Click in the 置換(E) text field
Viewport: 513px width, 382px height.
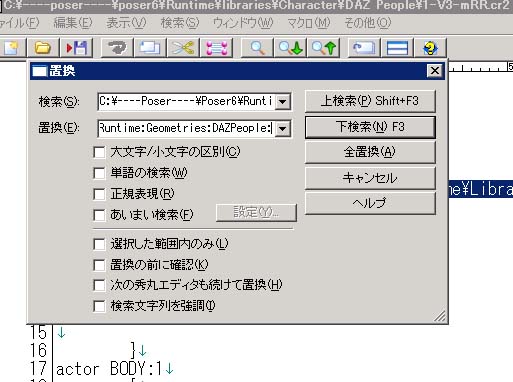[186, 128]
